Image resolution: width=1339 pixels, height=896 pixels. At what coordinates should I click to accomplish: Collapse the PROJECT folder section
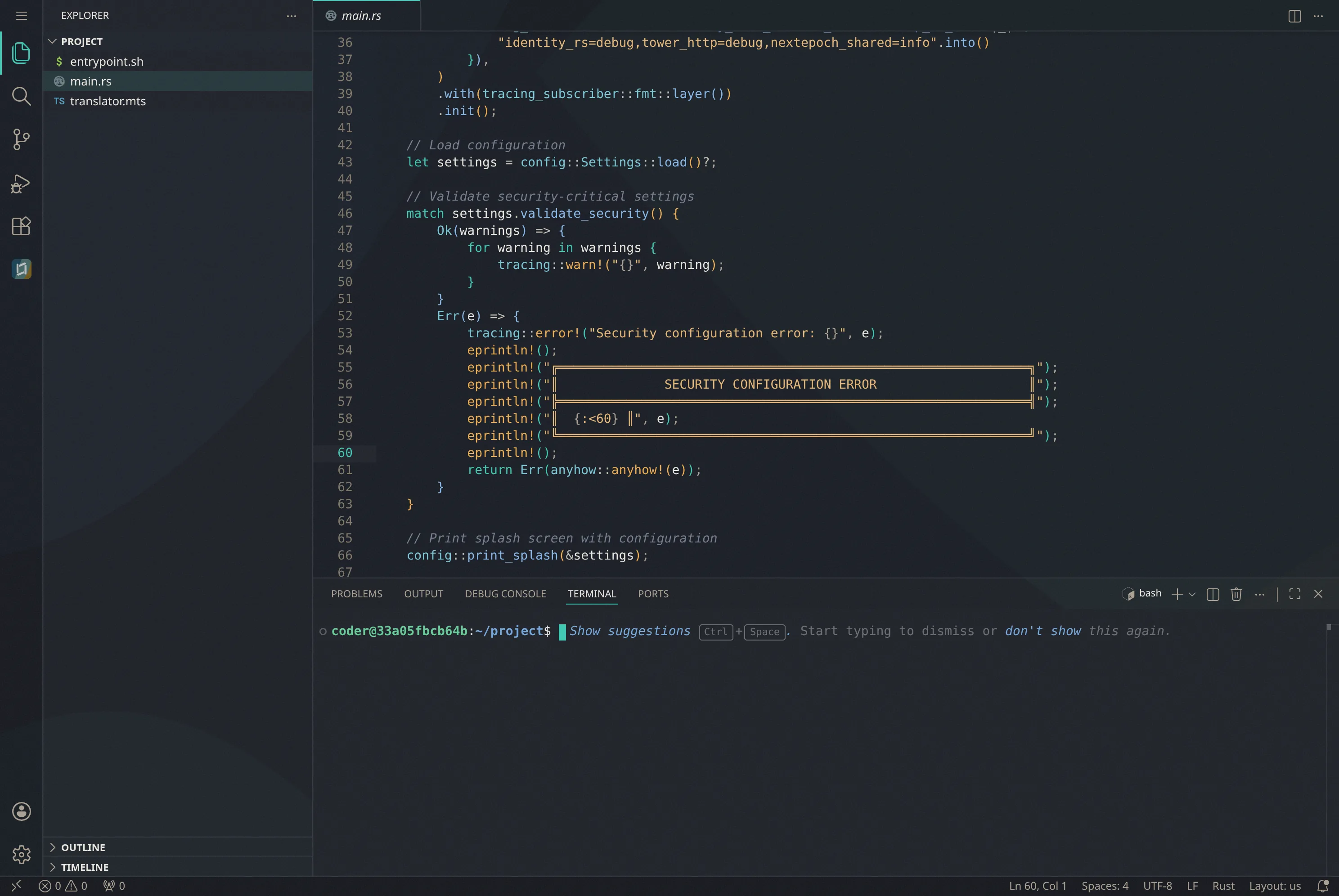tap(177, 41)
